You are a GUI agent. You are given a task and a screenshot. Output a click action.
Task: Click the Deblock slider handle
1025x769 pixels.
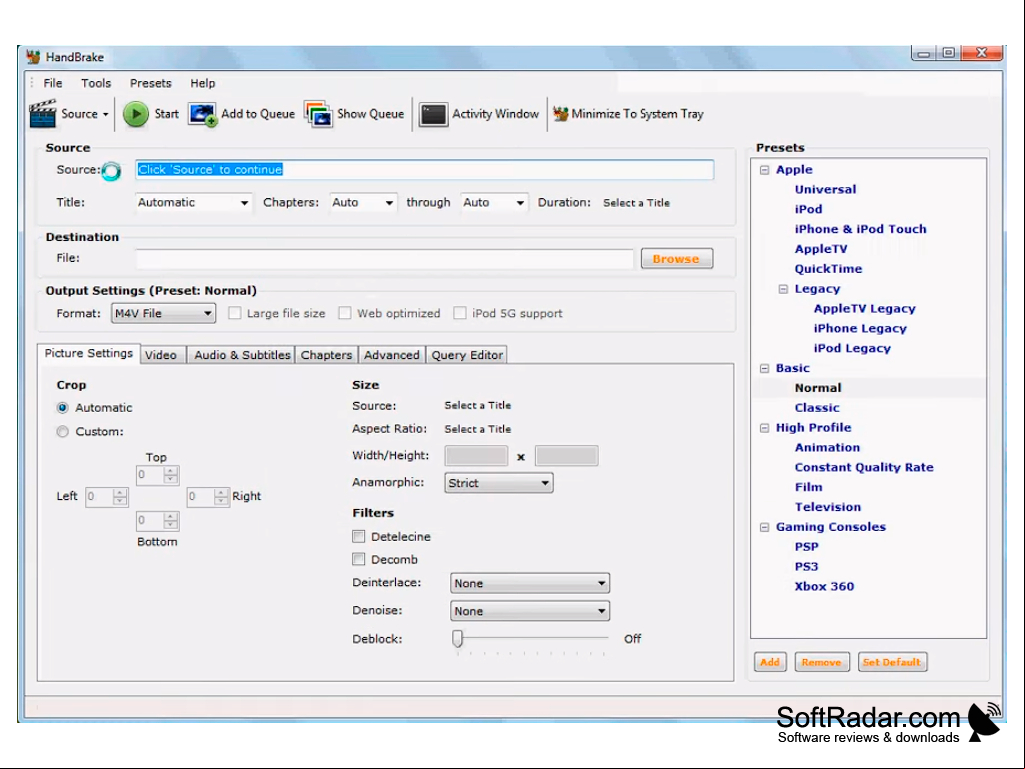458,638
